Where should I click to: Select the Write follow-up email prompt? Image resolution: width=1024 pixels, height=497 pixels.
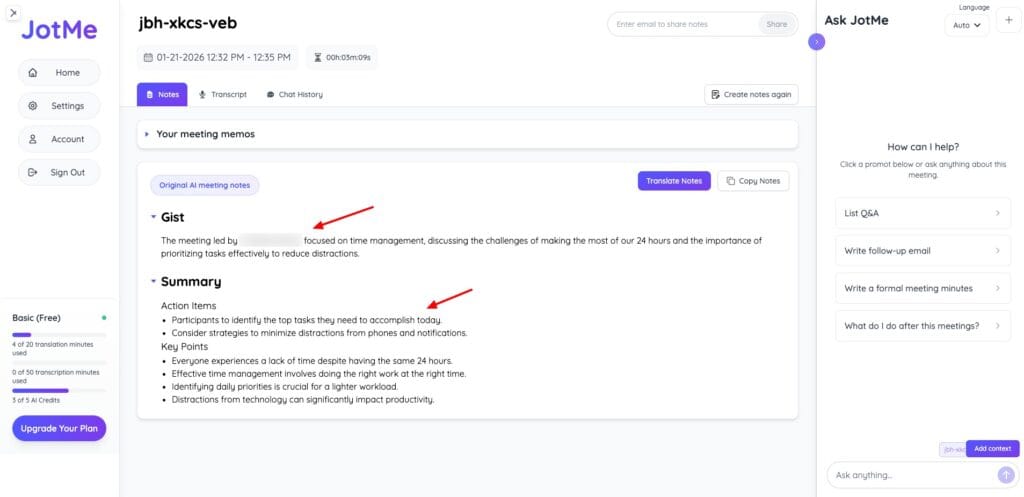(x=923, y=251)
